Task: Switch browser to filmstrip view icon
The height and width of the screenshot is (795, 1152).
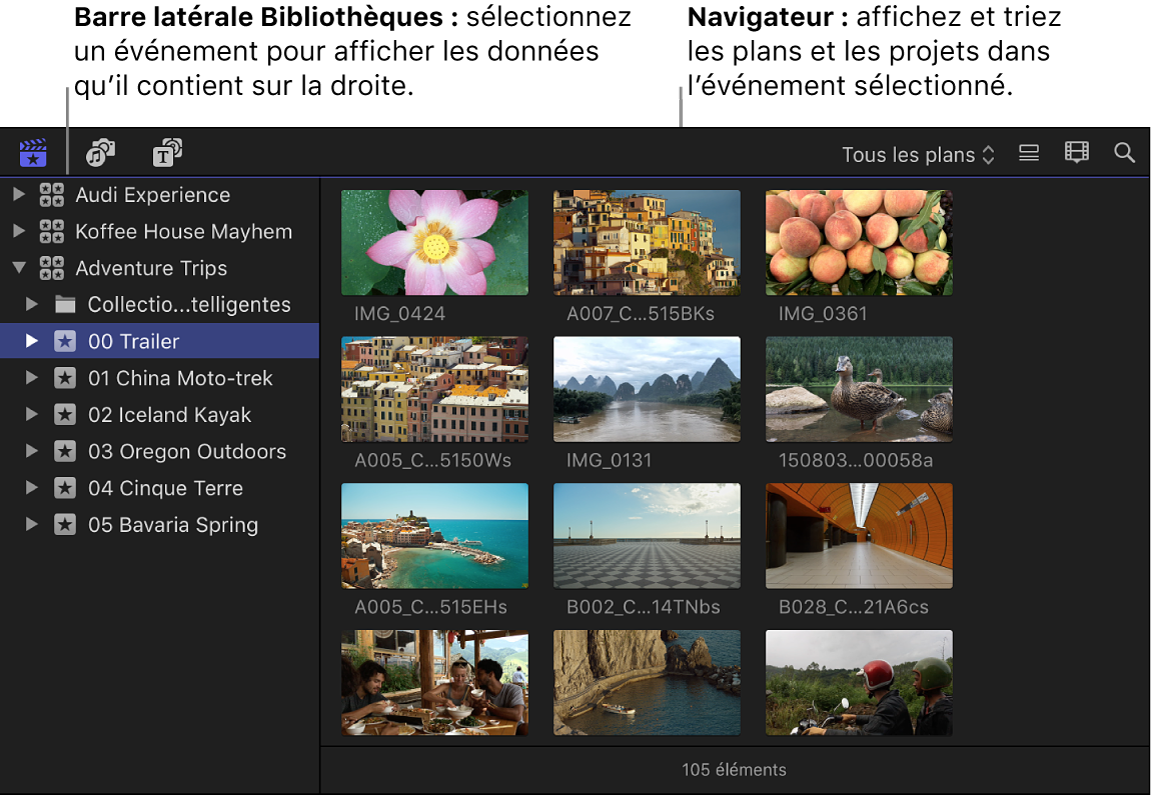Action: click(1076, 152)
